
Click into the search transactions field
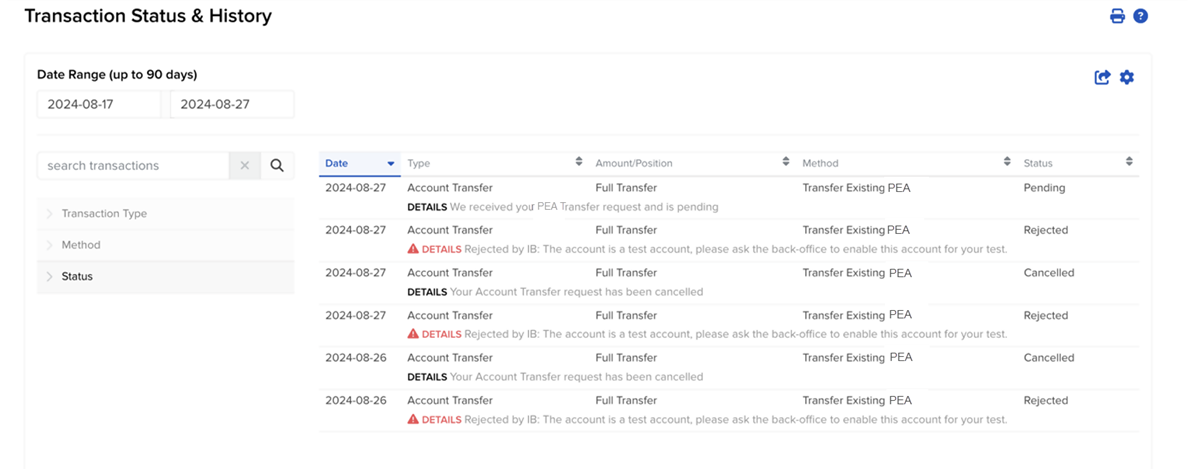coord(133,166)
